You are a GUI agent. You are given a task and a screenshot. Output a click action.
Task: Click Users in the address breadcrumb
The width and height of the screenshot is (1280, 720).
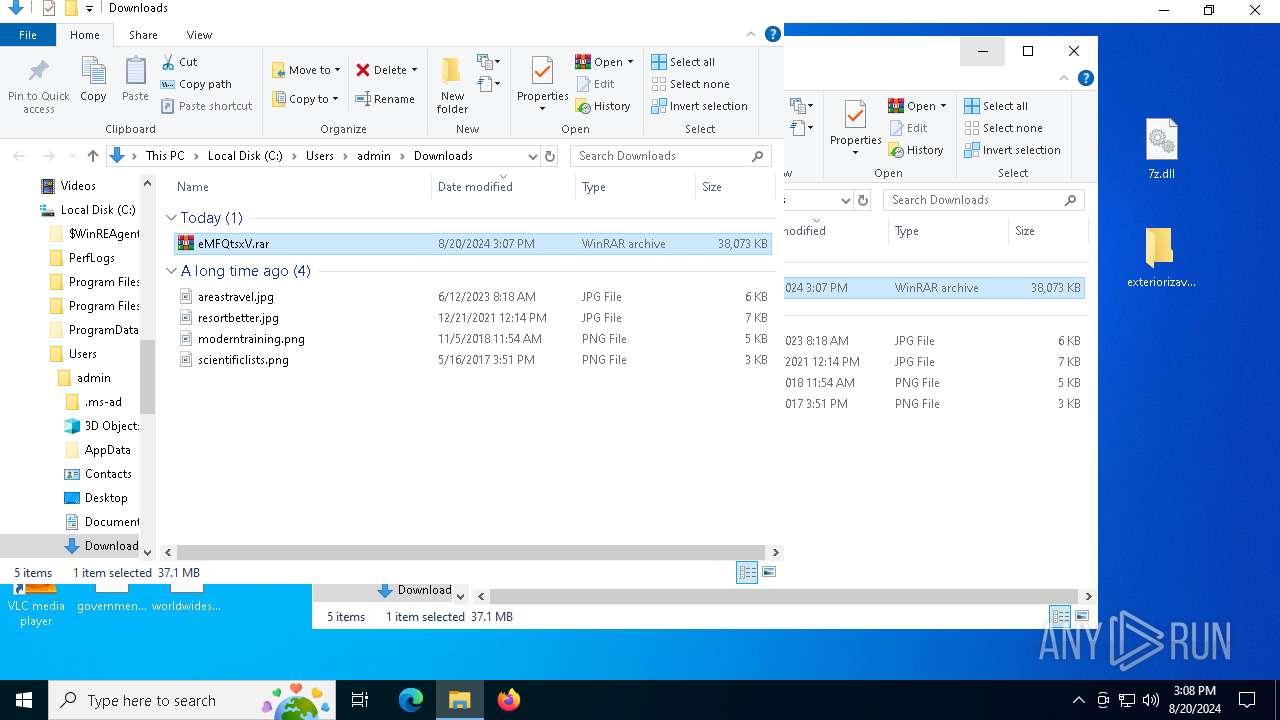(x=320, y=156)
